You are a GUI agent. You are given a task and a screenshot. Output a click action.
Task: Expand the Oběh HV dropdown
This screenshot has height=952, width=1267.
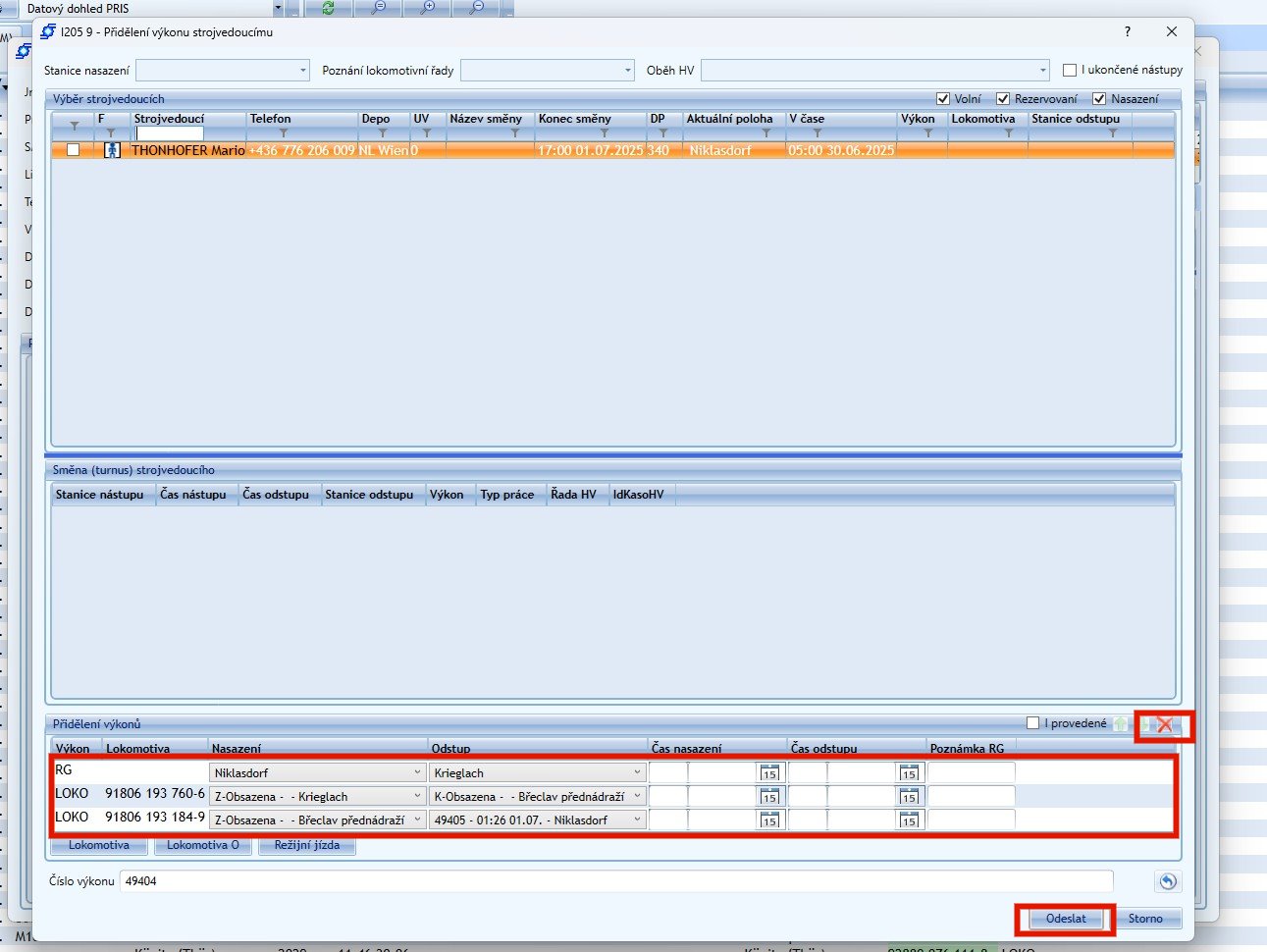click(x=1042, y=71)
